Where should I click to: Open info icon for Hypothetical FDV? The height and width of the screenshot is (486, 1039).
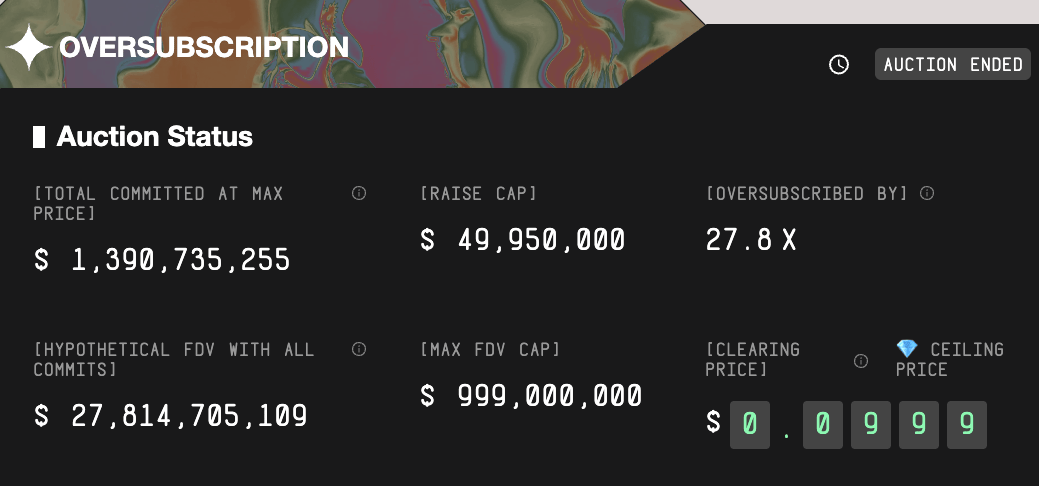[359, 349]
